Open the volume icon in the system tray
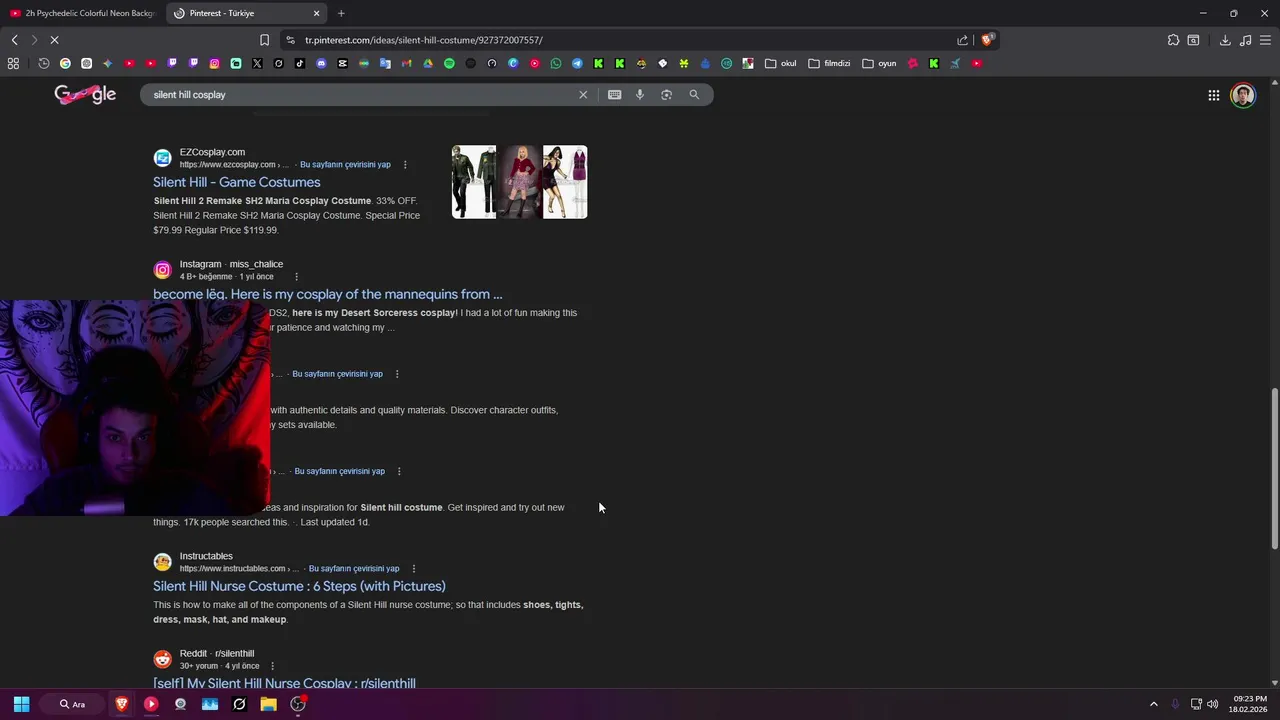 tap(1213, 704)
